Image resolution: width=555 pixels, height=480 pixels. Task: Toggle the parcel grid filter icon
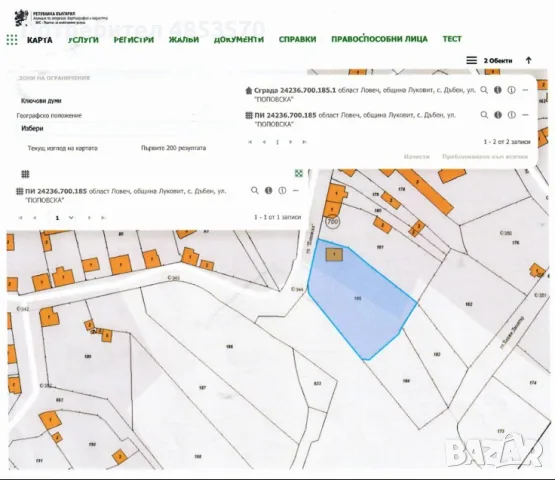coord(25,174)
